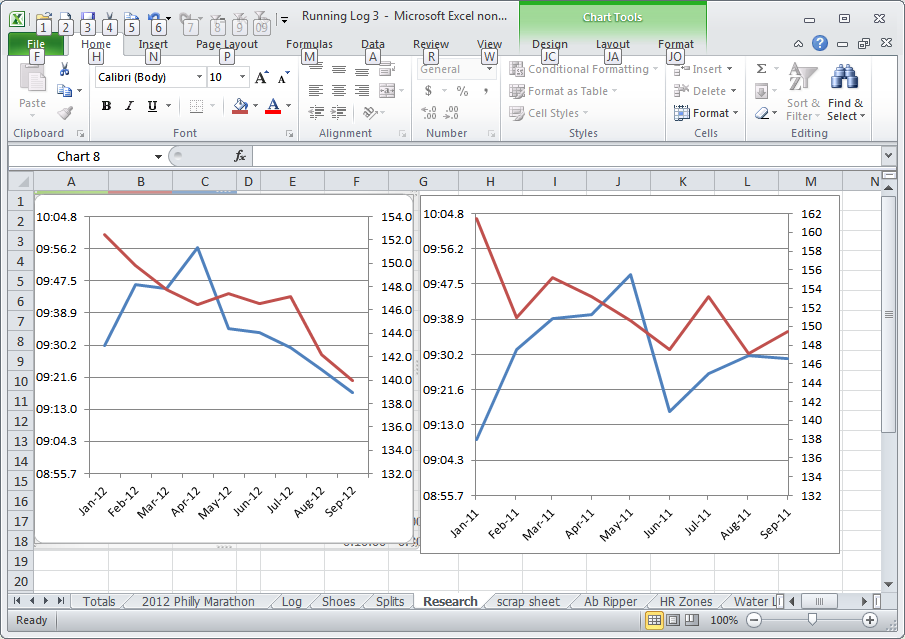The image size is (905, 639).
Task: Open the Name Box dropdown arrow
Action: [158, 157]
